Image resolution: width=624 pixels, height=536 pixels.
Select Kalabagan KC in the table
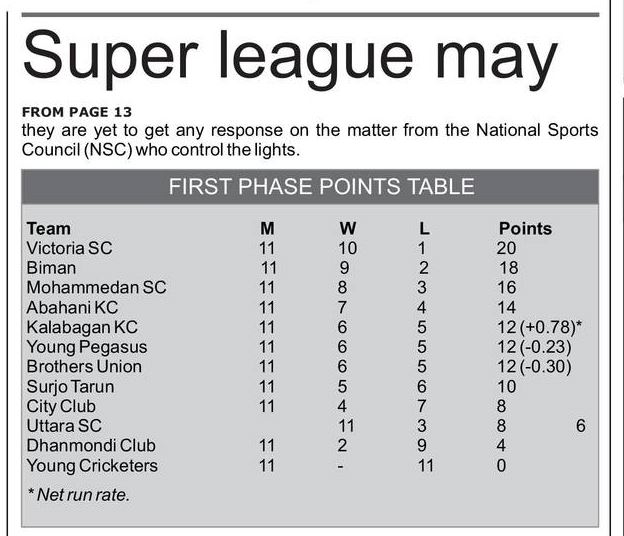coord(82,328)
